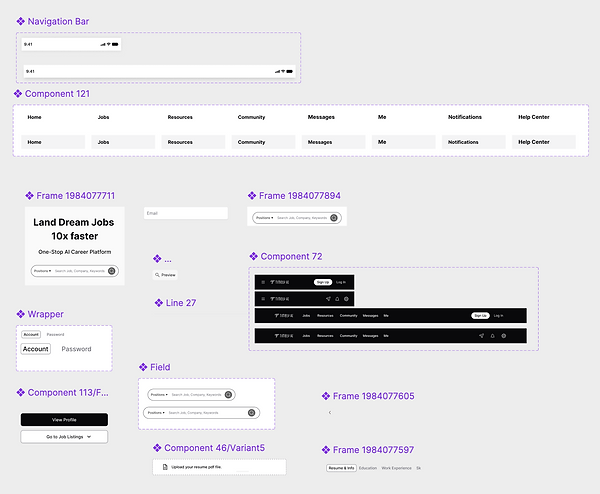Select the large Password tab in Wrapper
The image size is (600, 494).
[x=77, y=349]
